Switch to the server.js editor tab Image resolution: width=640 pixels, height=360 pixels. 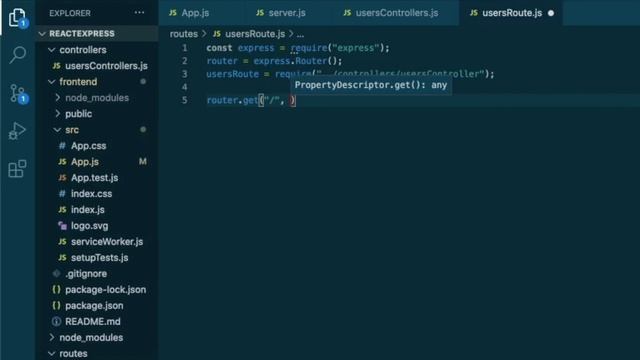point(288,13)
